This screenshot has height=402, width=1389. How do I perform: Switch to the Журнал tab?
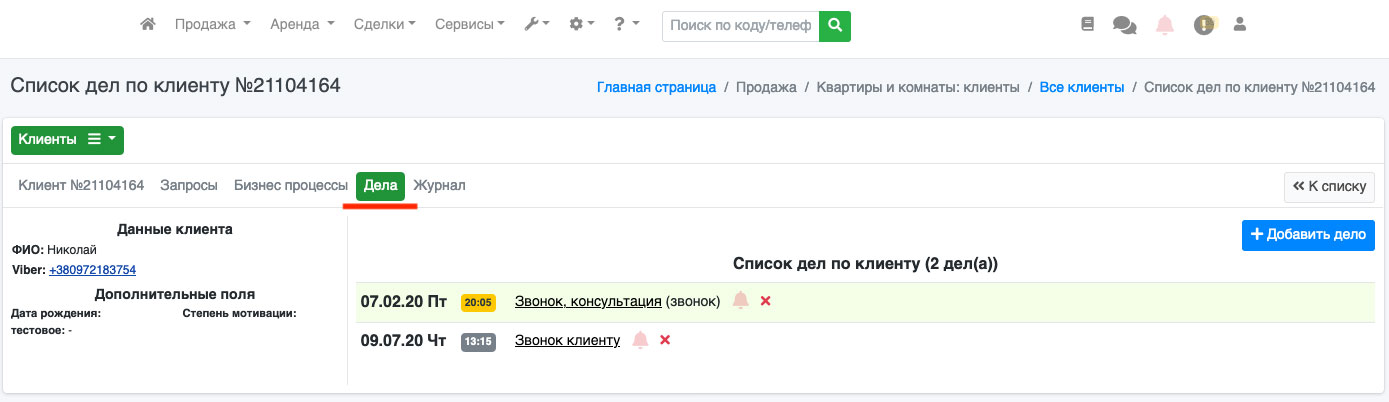[x=439, y=186]
